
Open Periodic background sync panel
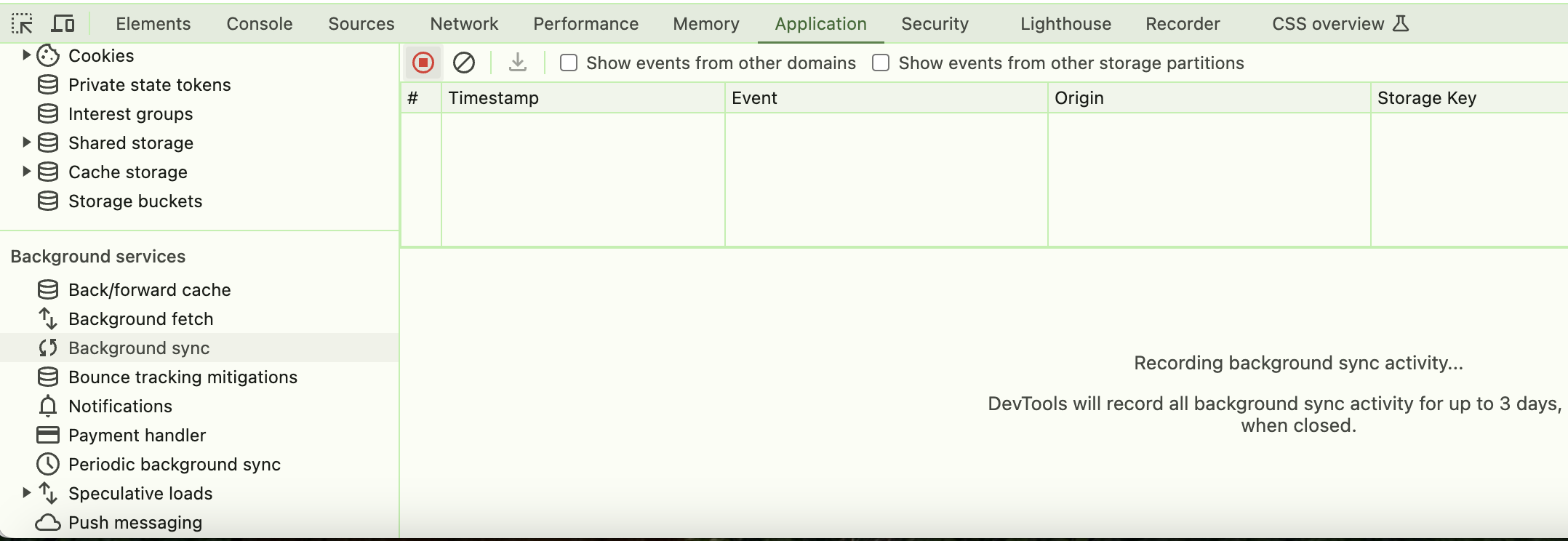pos(175,464)
